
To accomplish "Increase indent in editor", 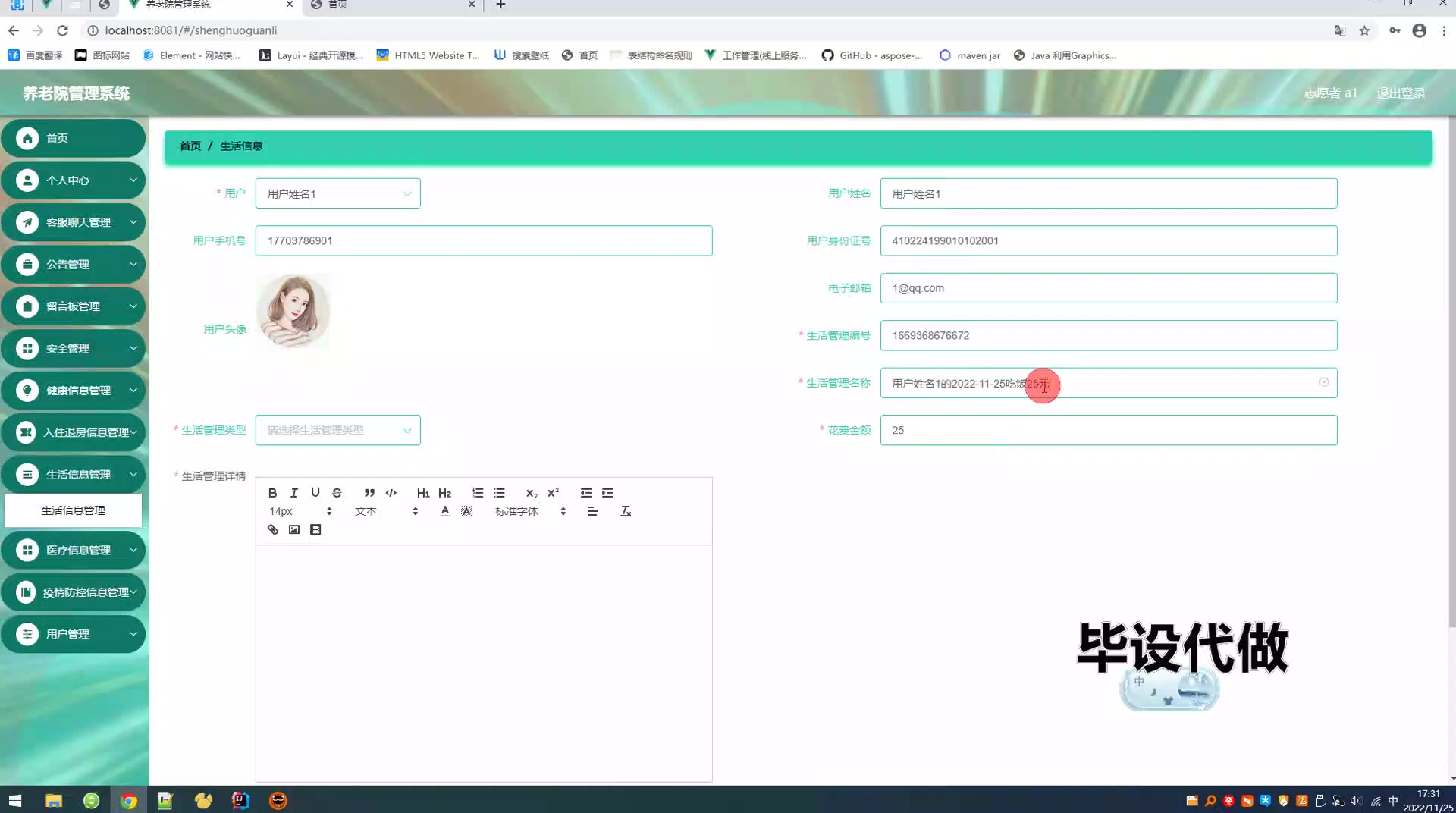I will point(607,493).
